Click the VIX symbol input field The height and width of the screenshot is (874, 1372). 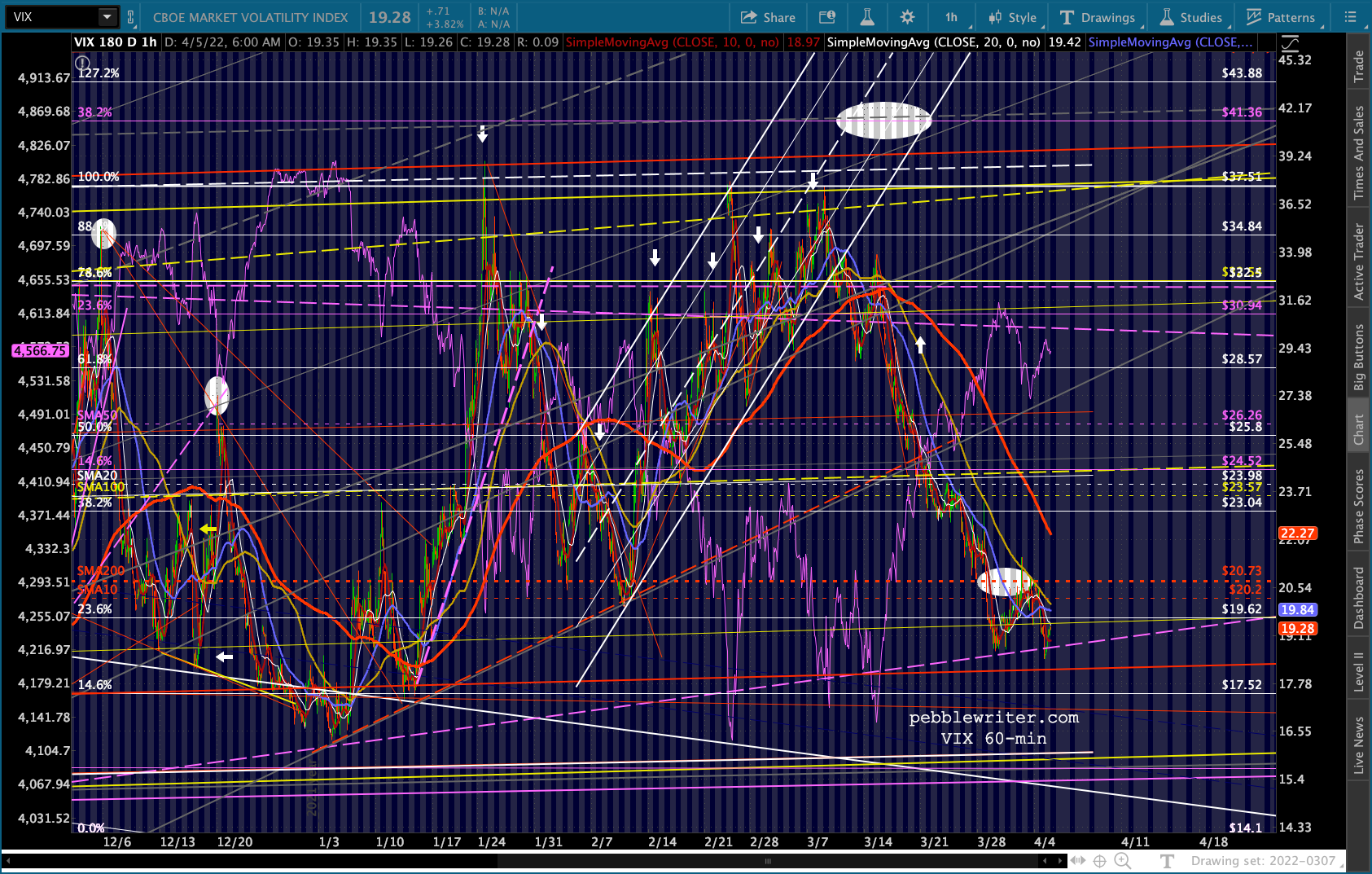pos(53,17)
